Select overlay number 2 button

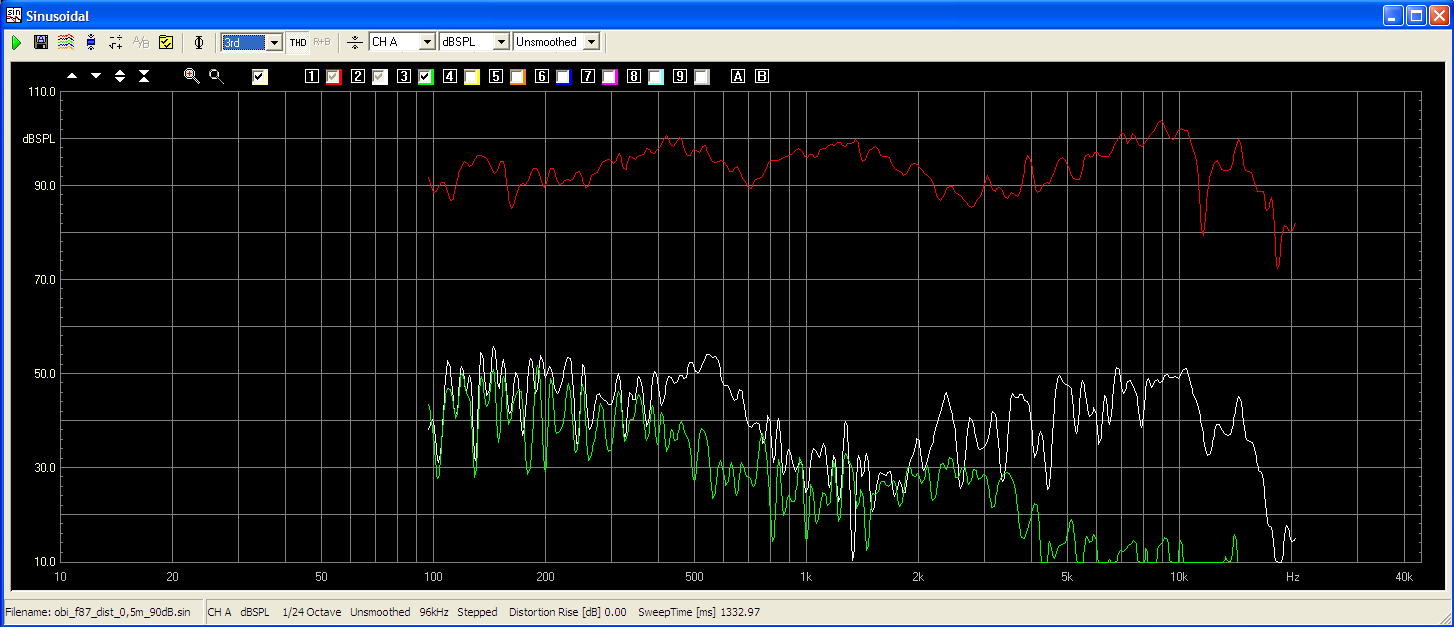point(358,77)
